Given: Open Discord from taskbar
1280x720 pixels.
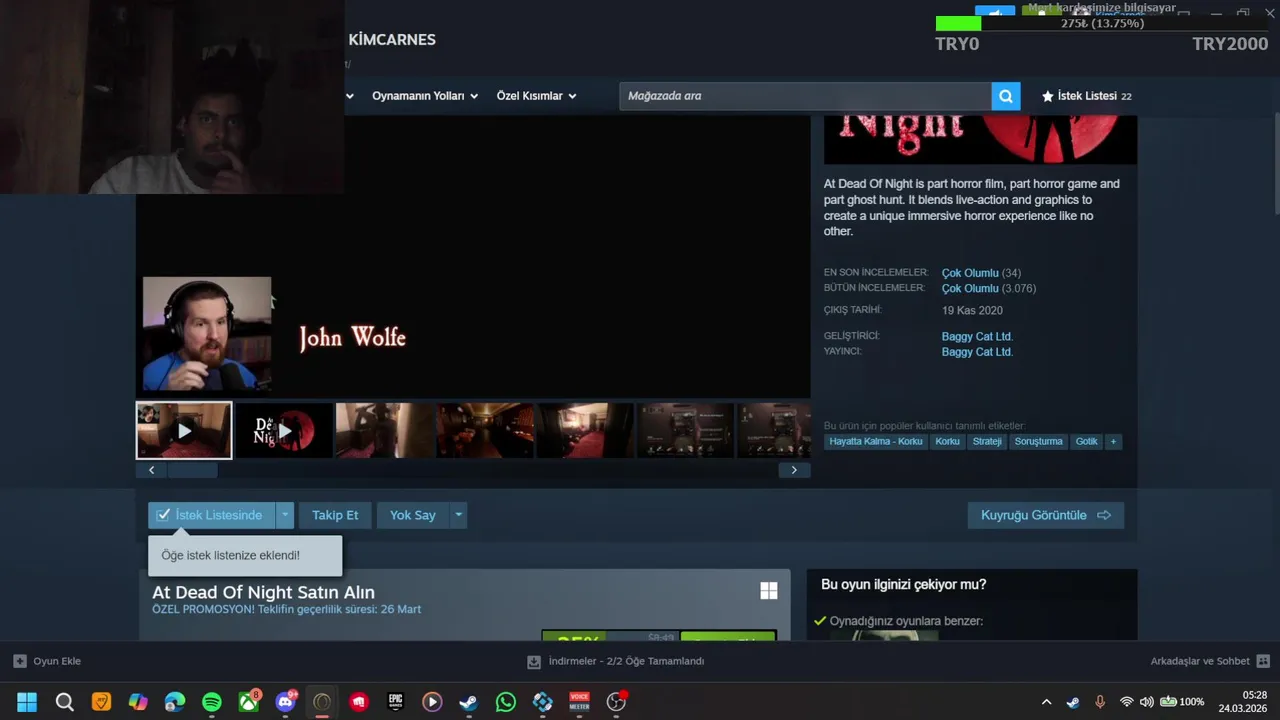Looking at the screenshot, I should (x=285, y=702).
